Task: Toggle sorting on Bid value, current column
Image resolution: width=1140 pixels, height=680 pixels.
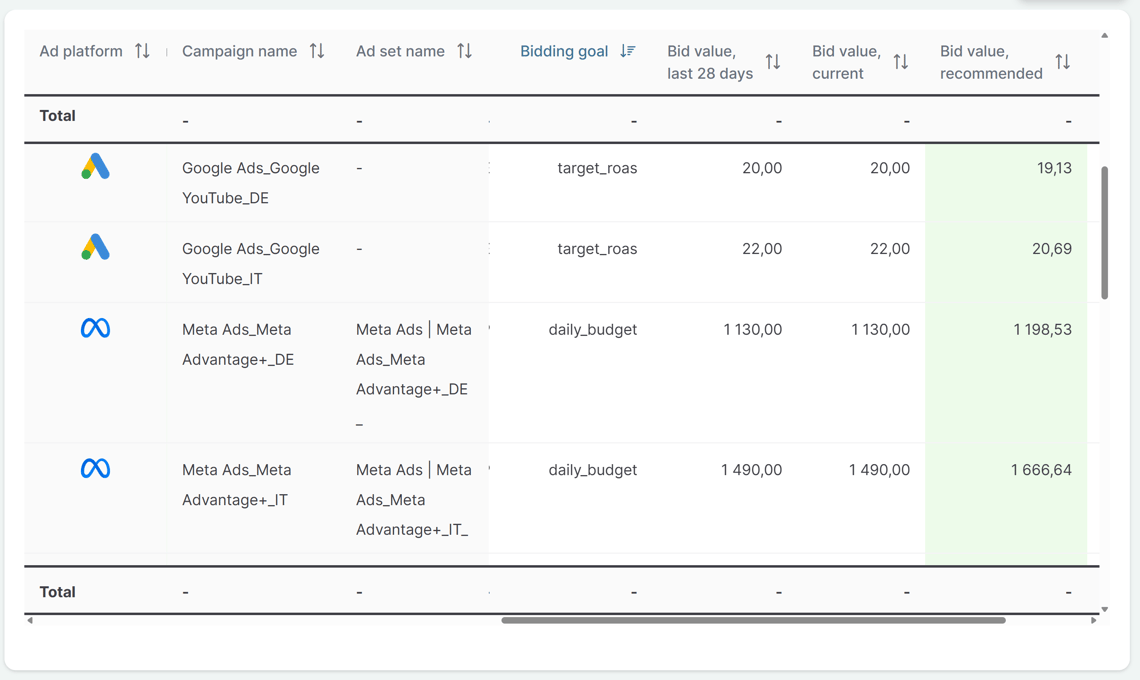Action: click(x=902, y=61)
